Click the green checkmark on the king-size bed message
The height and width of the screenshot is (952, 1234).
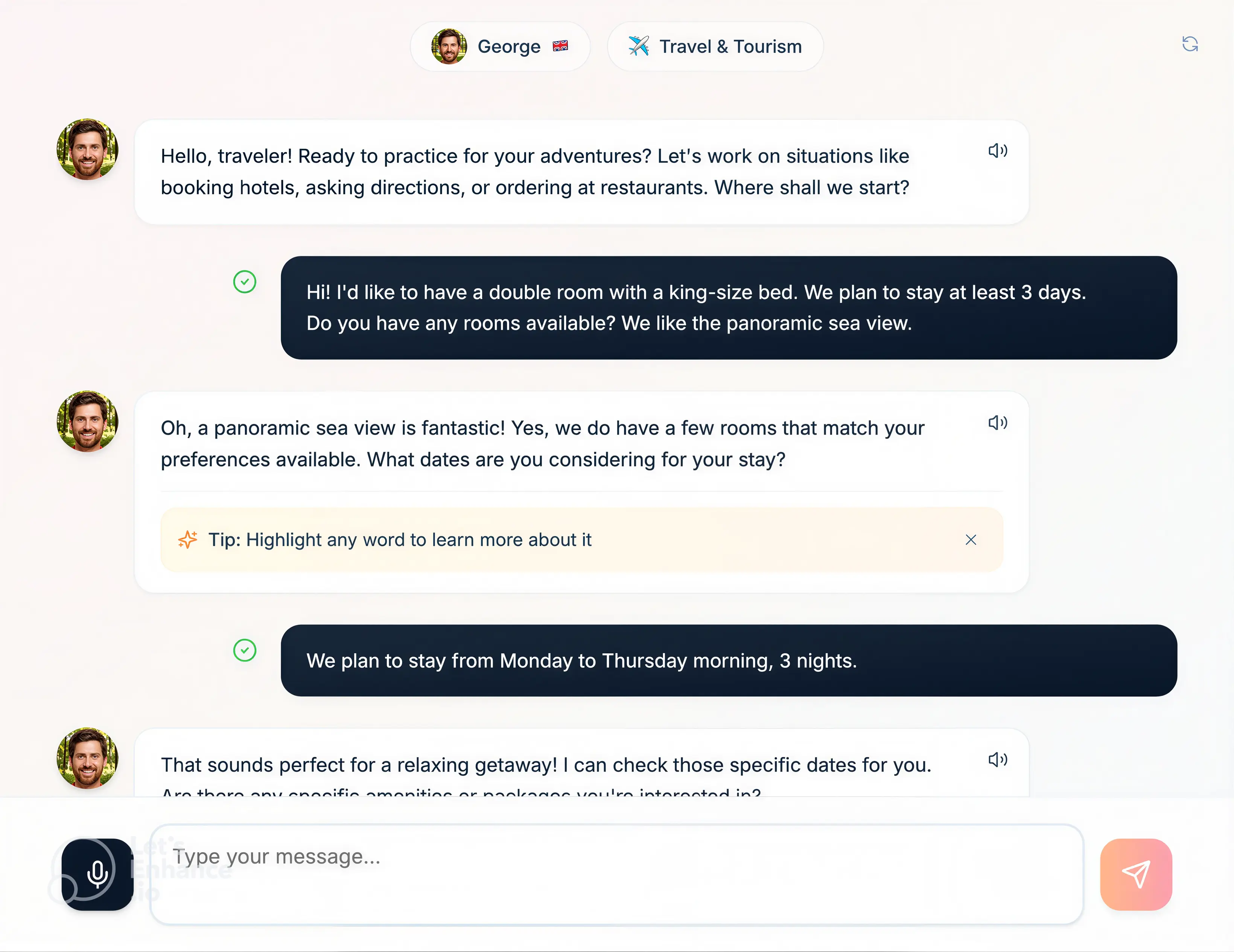click(x=245, y=282)
